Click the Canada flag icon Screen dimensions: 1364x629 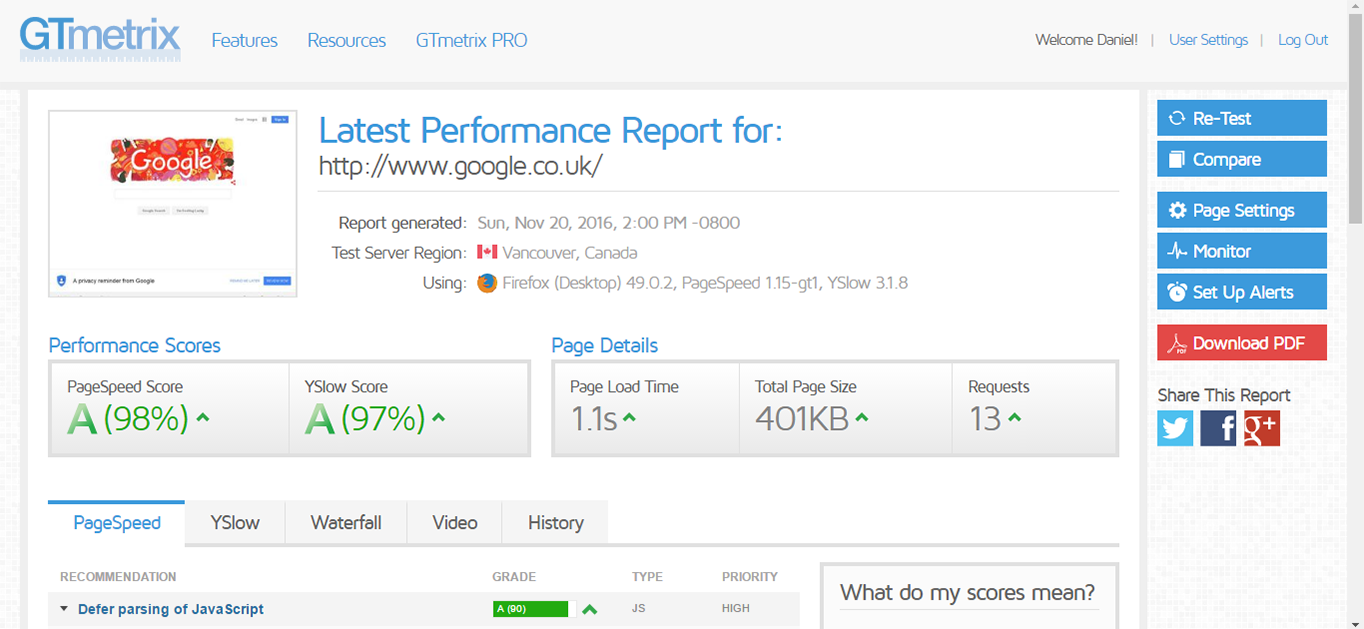[487, 252]
